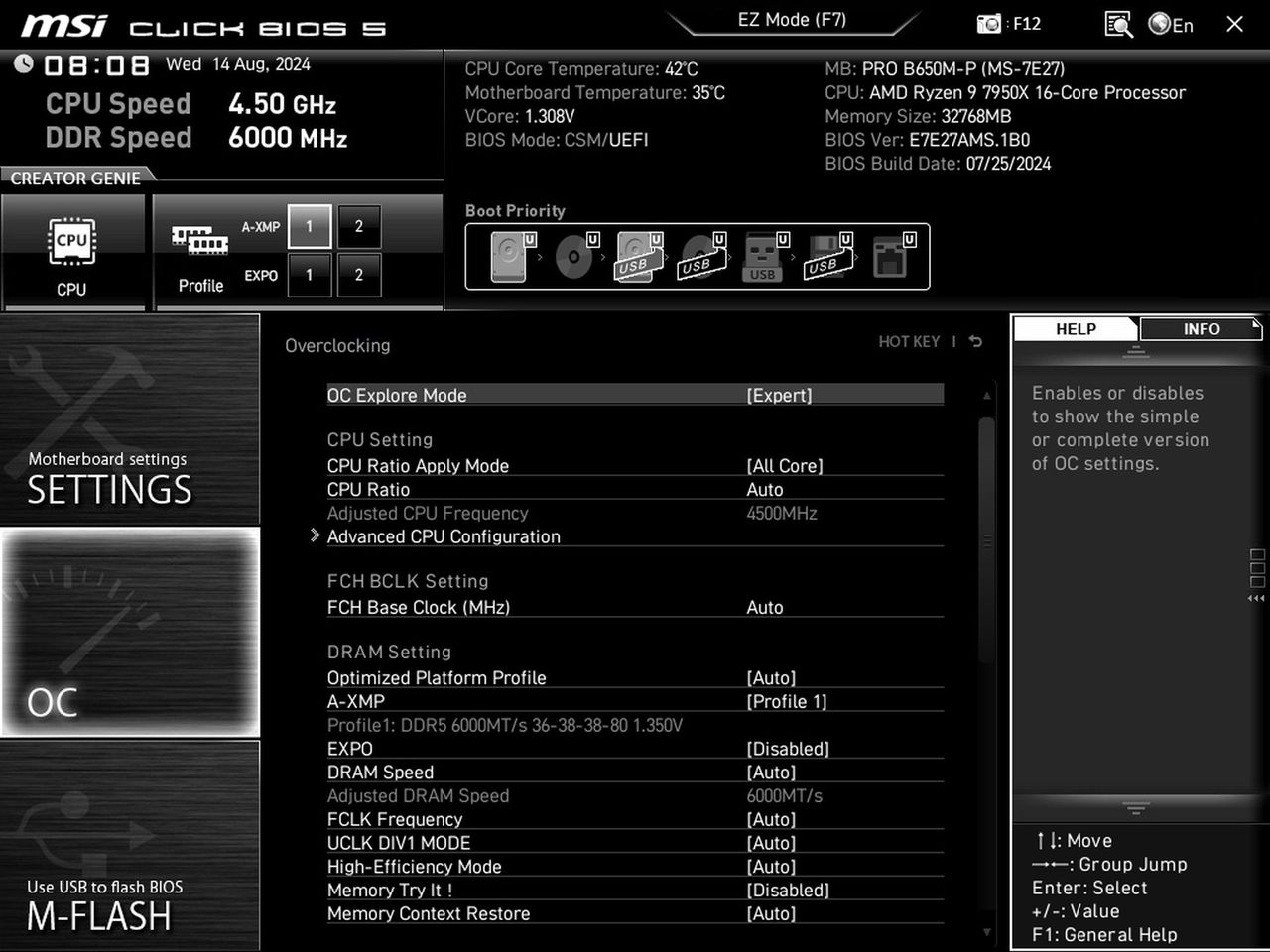Screen dimensions: 1270x952
Task: Switch to the HELP tab
Action: point(1076,329)
